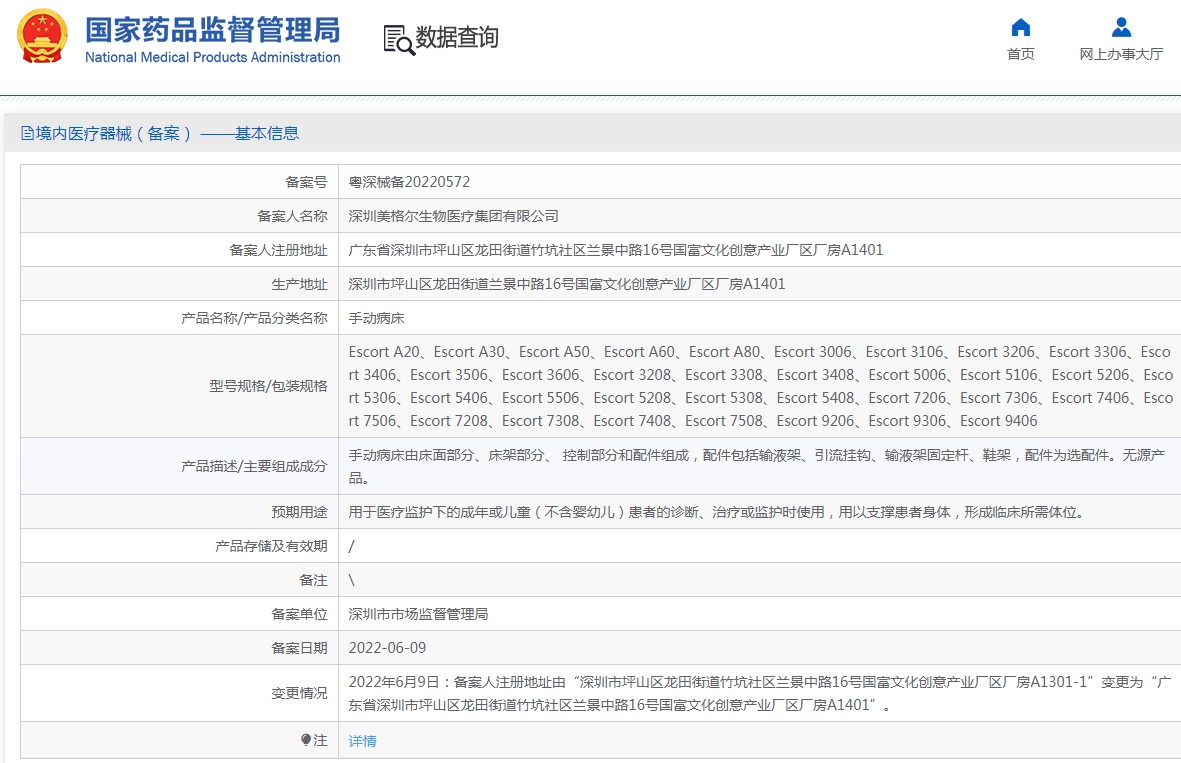Click the production address value starting 深圳市坪山区
1181x763 pixels.
566,284
